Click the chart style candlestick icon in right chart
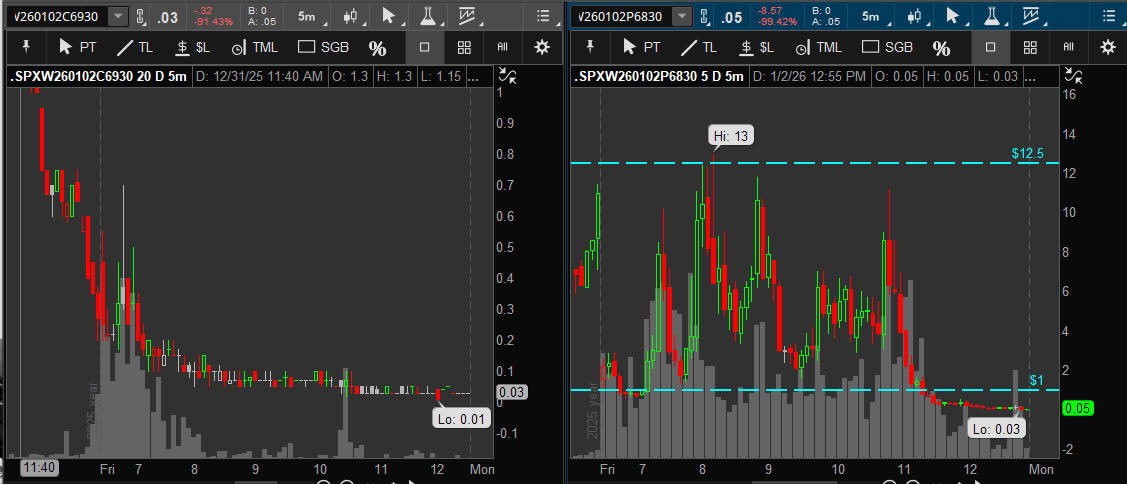Image resolution: width=1127 pixels, height=484 pixels. click(914, 16)
